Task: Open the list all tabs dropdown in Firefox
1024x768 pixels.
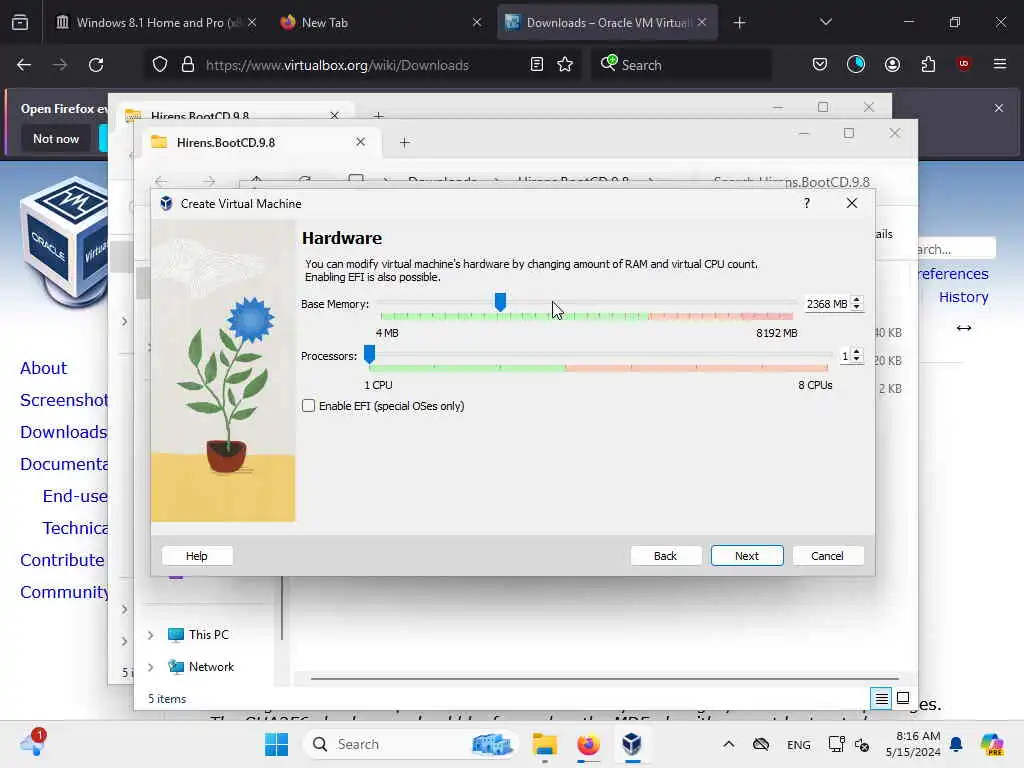Action: click(x=826, y=22)
